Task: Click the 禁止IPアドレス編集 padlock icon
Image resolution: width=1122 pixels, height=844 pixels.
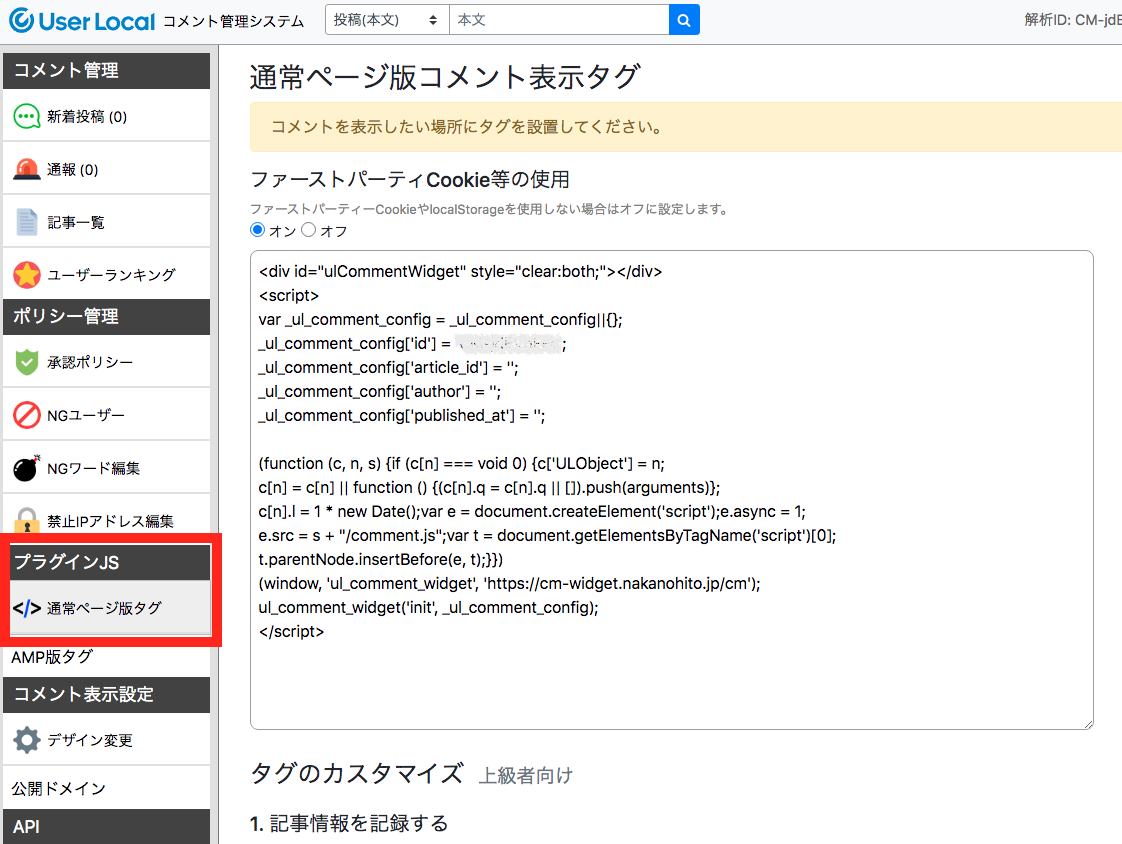Action: 26,520
